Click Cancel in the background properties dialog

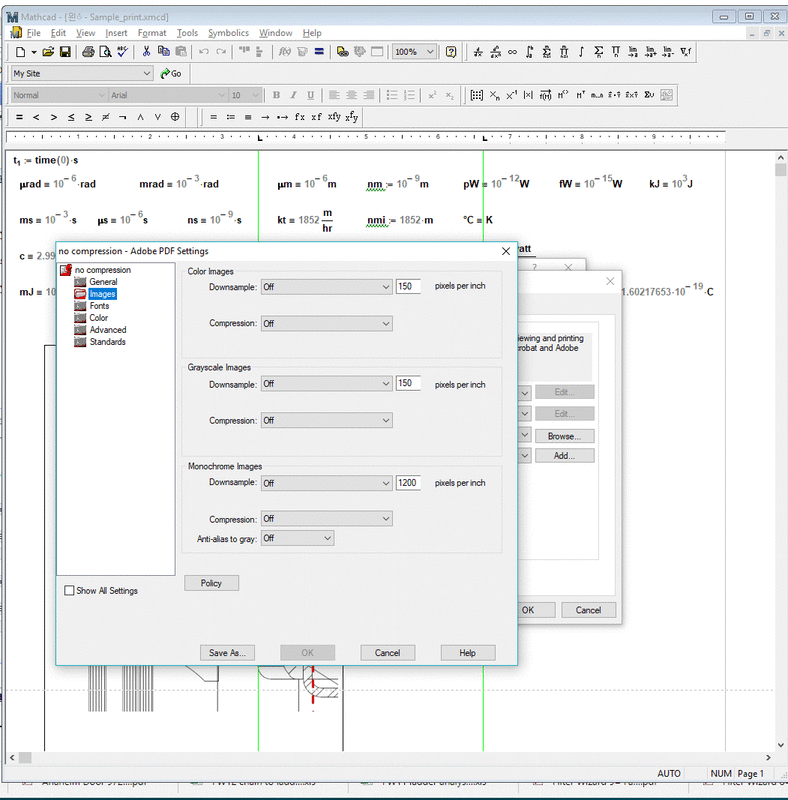click(x=588, y=610)
